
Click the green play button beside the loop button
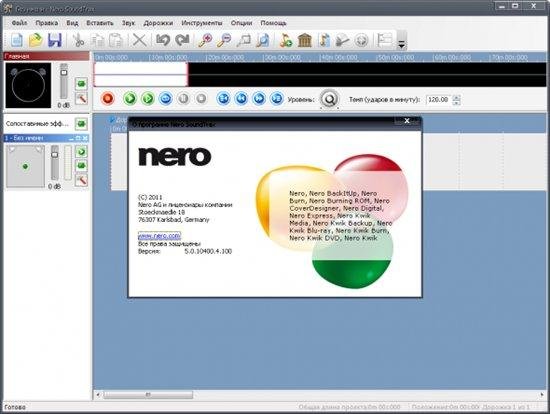(148, 99)
